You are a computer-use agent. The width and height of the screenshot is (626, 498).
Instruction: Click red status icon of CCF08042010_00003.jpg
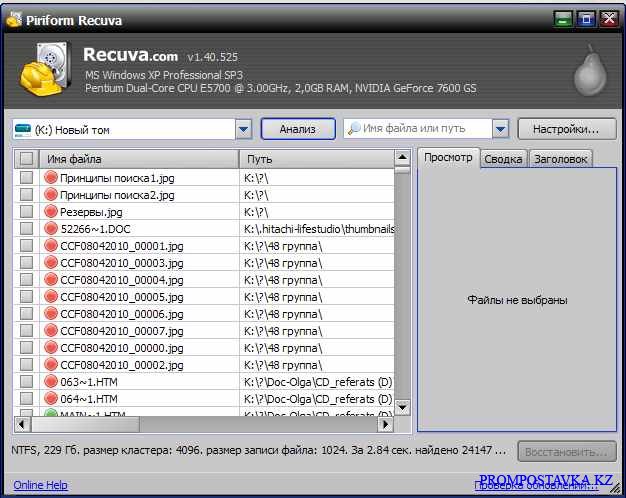point(51,262)
